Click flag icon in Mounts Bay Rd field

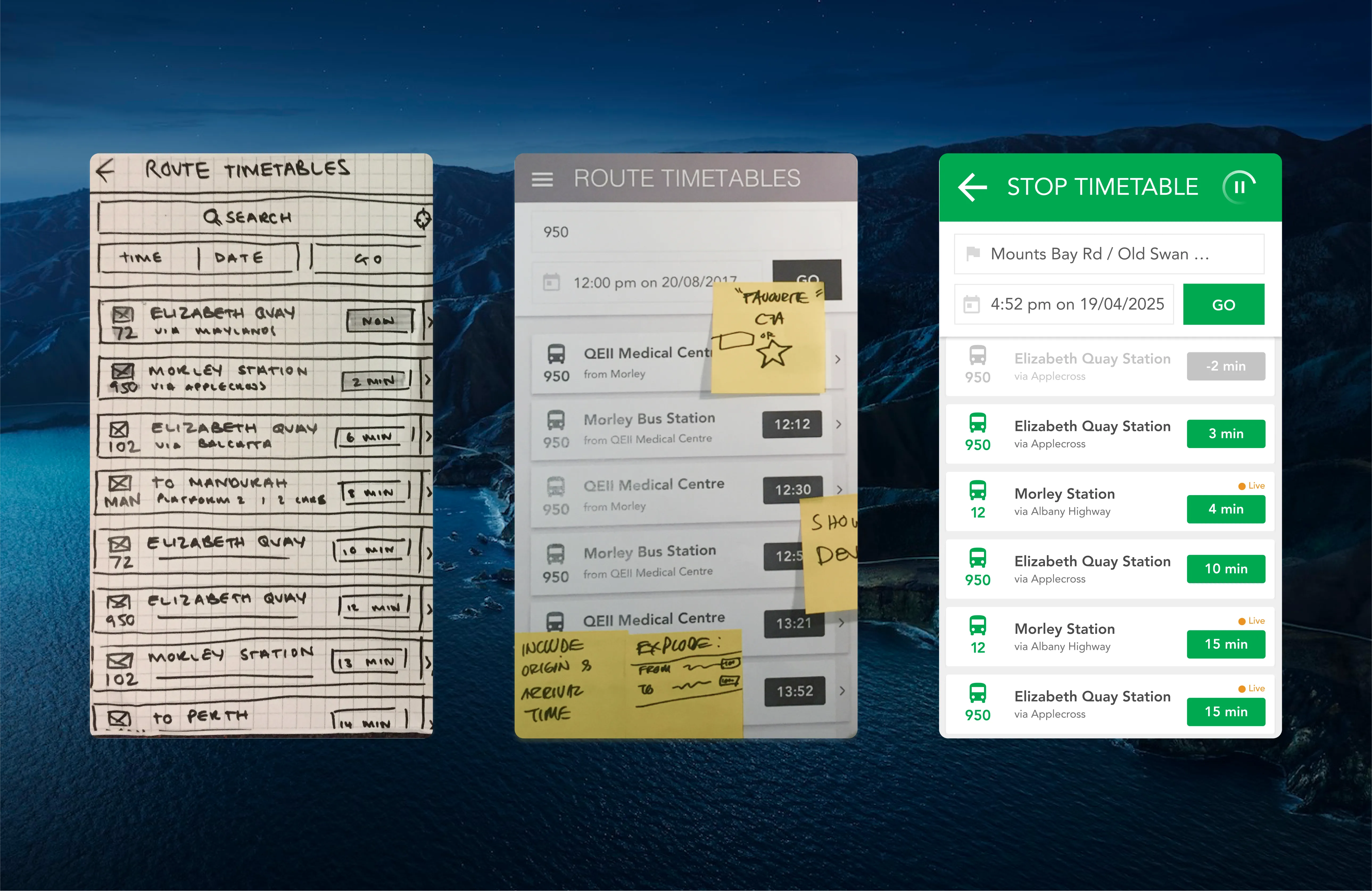click(973, 254)
